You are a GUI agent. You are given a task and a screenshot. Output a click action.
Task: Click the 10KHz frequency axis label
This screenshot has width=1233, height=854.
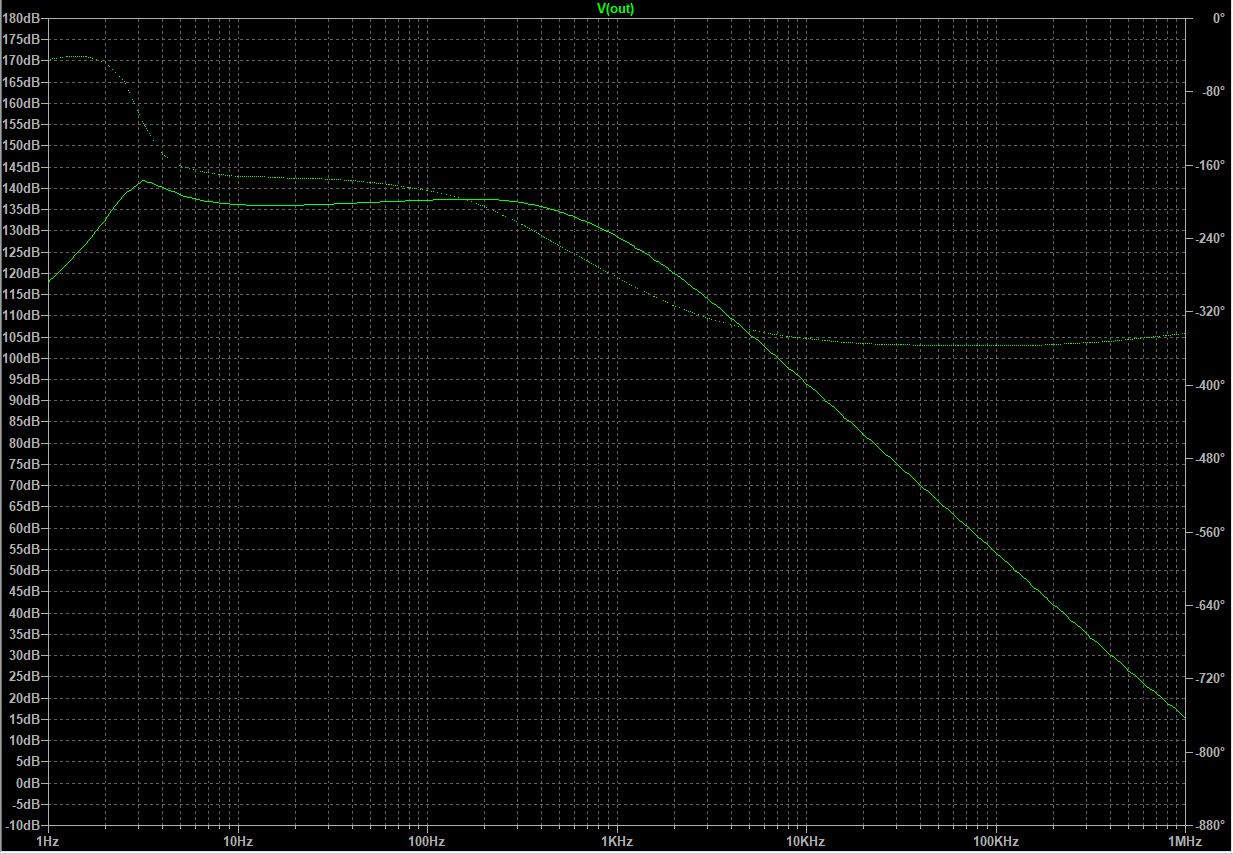tap(806, 842)
